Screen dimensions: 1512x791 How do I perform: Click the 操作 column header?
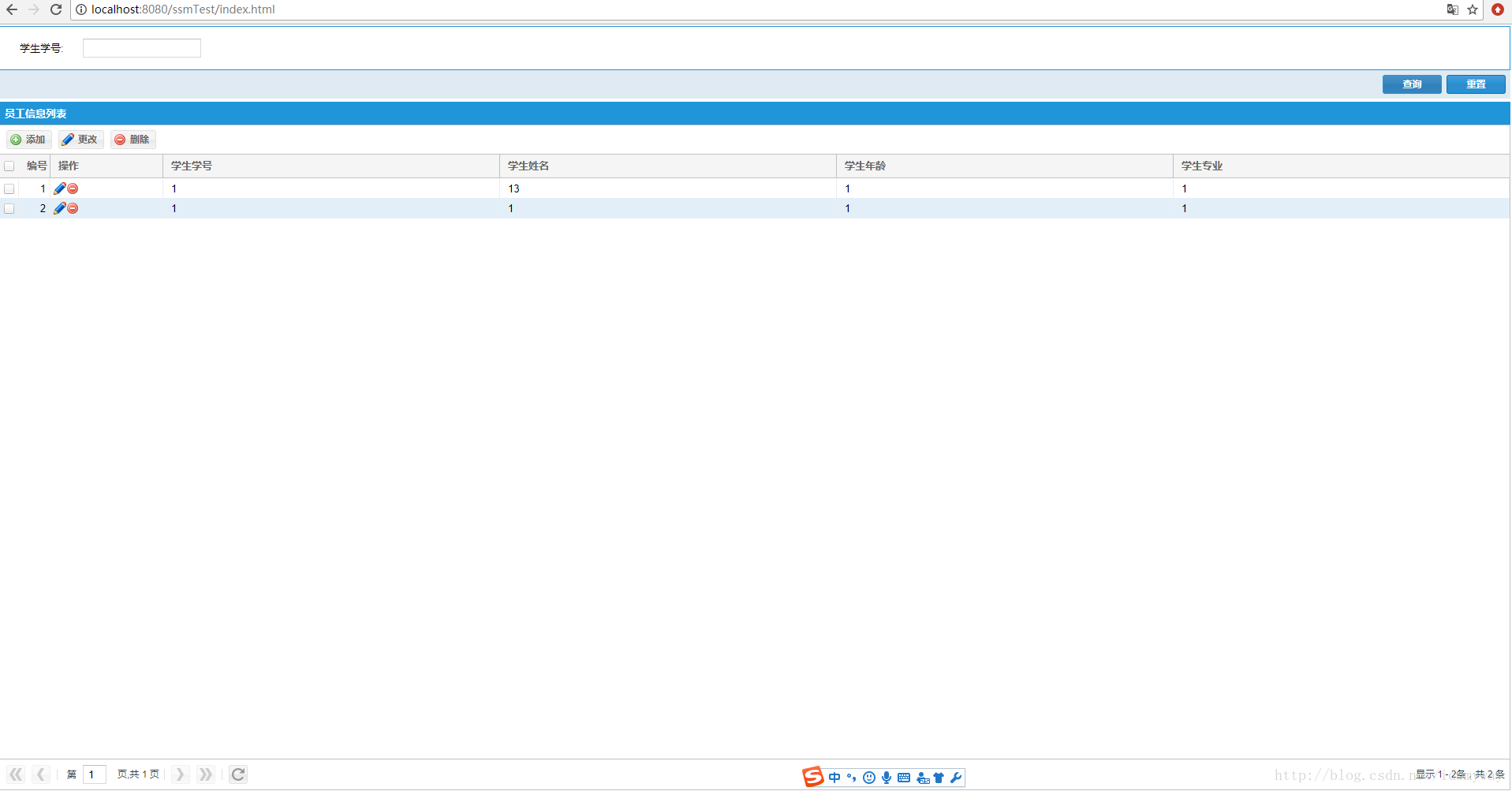coord(106,166)
